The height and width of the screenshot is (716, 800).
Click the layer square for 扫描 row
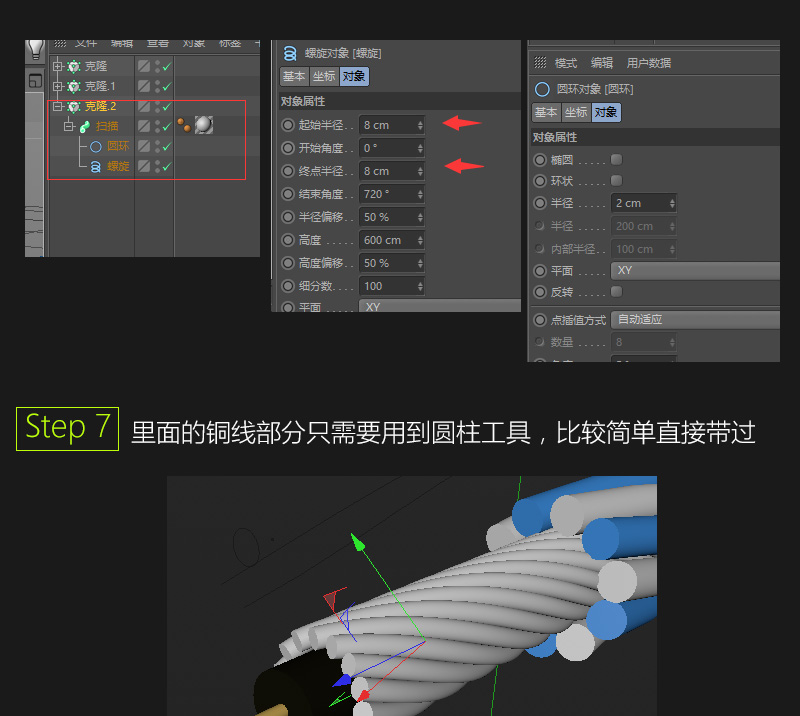tap(144, 126)
